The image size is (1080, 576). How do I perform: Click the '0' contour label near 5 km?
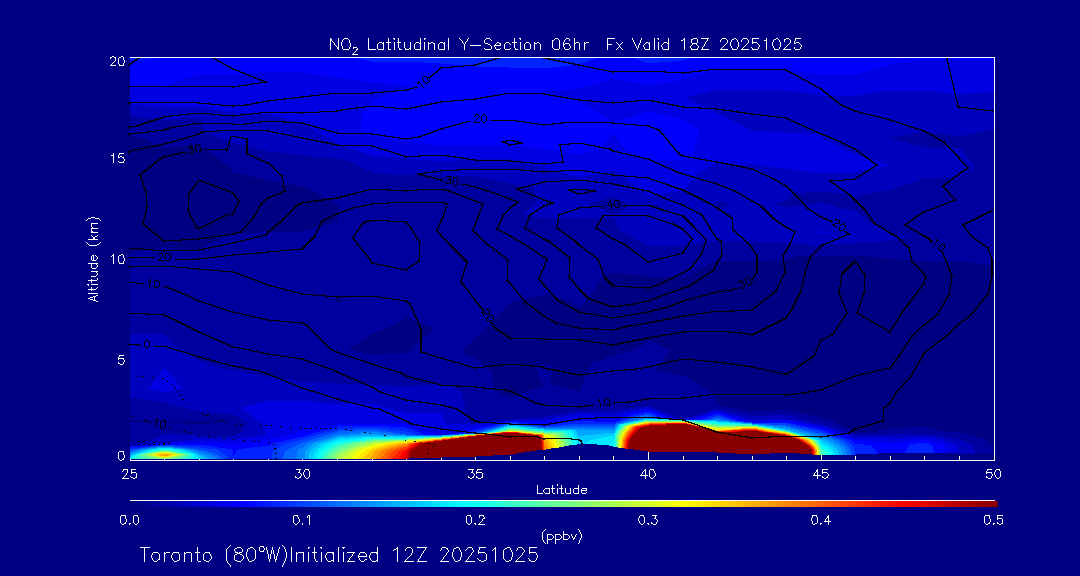point(147,344)
